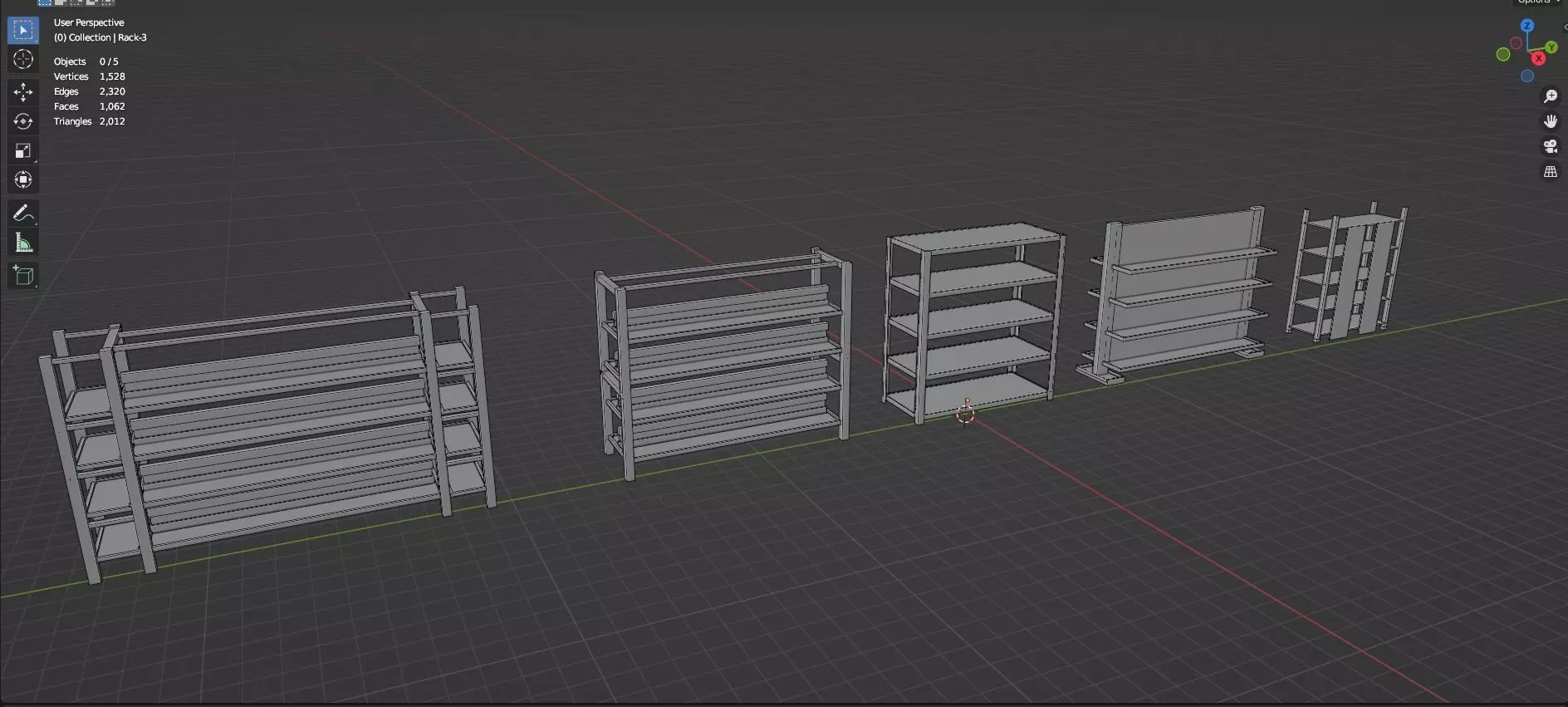Screen dimensions: 1568x707
Task: Select the Annotate pencil tool
Action: [23, 214]
